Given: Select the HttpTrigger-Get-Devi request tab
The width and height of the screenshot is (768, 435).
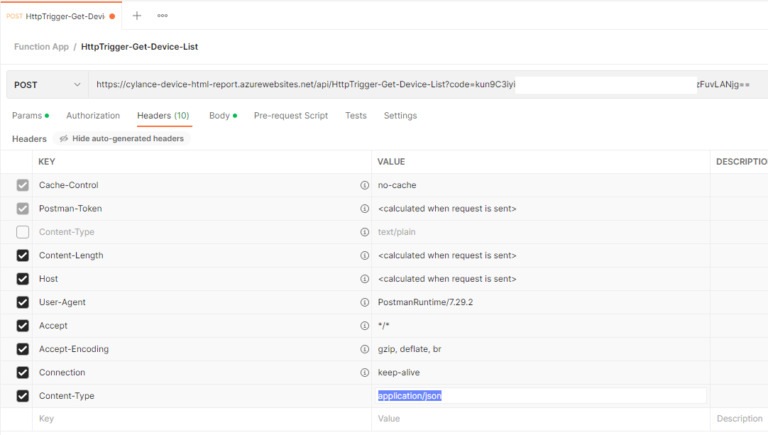Looking at the screenshot, I should coord(61,16).
